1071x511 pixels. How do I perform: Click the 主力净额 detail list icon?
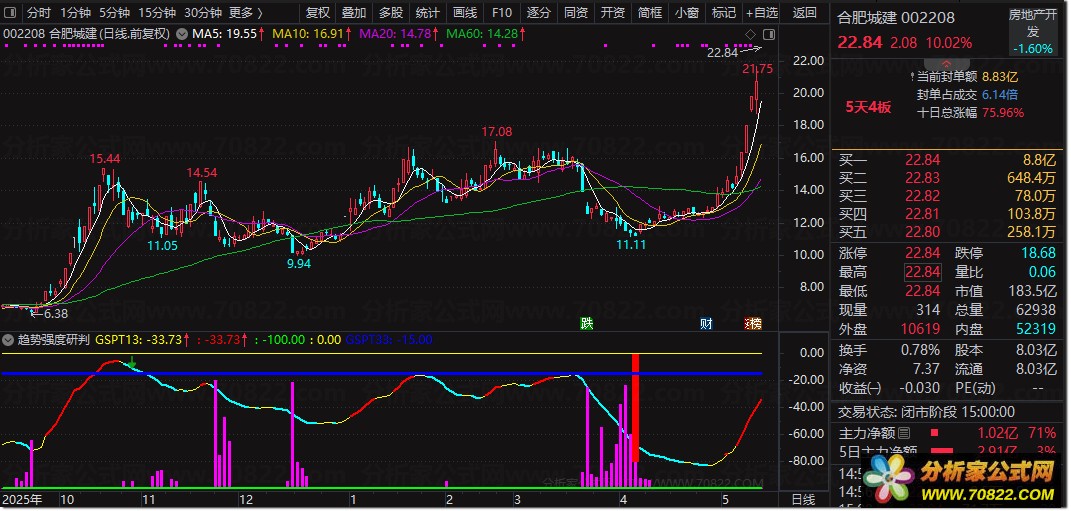tap(904, 432)
